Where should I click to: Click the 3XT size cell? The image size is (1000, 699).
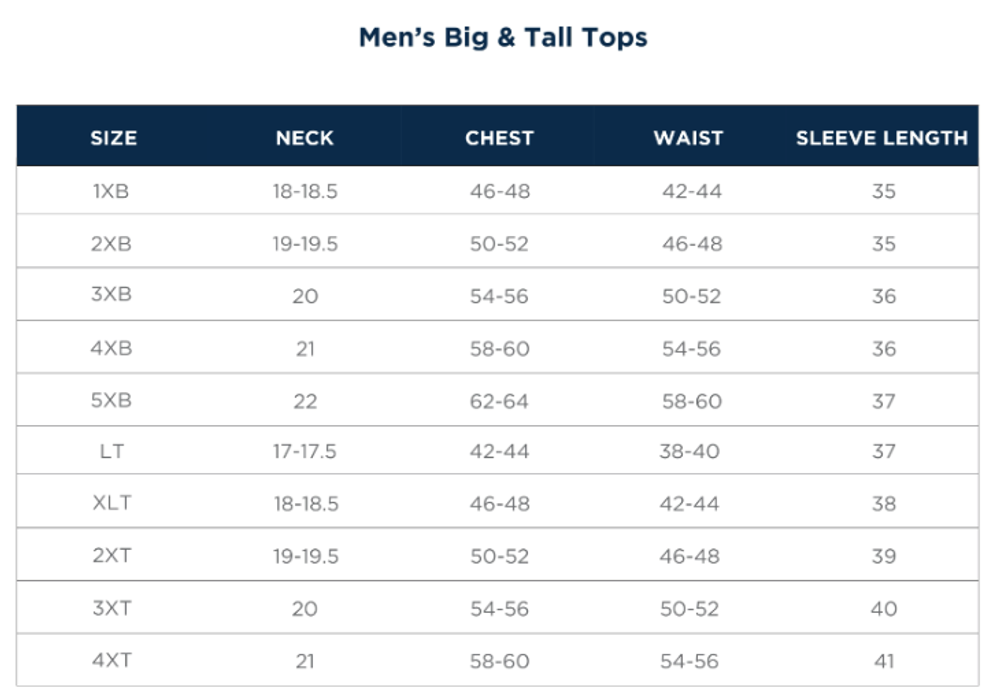coord(111,607)
